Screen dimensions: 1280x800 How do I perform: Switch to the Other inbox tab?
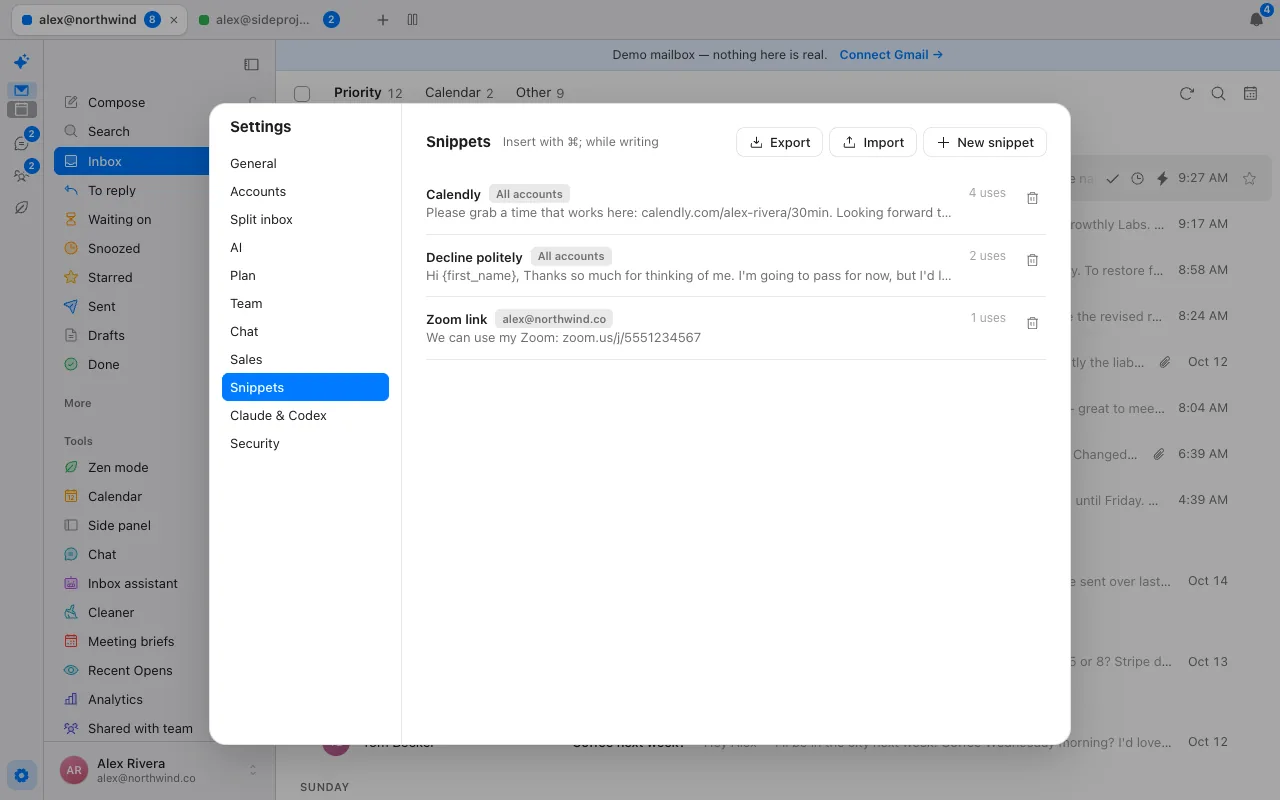click(540, 93)
